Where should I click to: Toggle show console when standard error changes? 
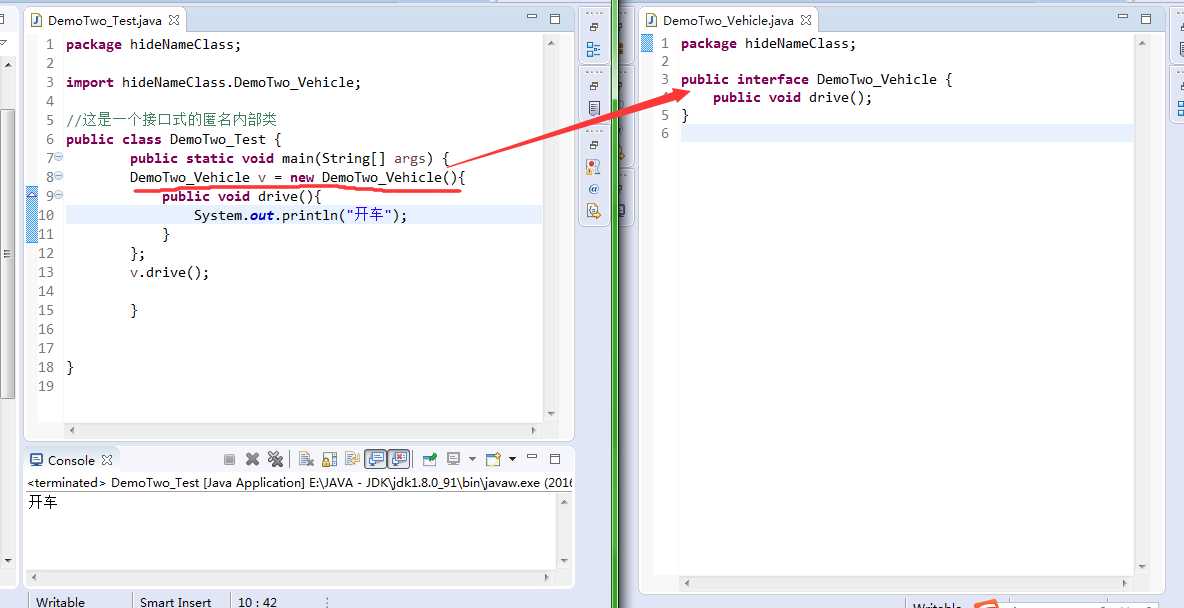(x=399, y=459)
